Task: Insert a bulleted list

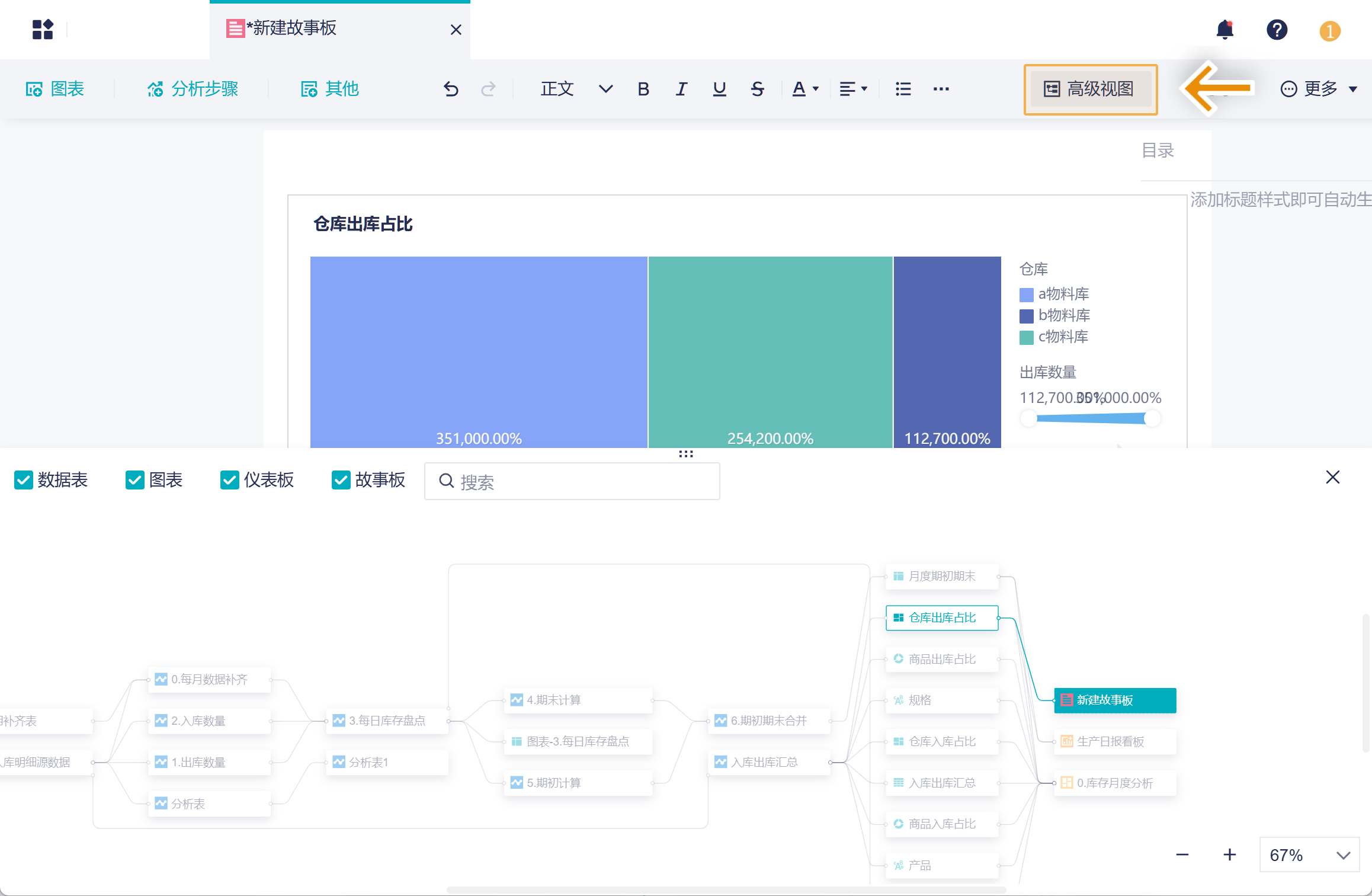Action: point(903,89)
